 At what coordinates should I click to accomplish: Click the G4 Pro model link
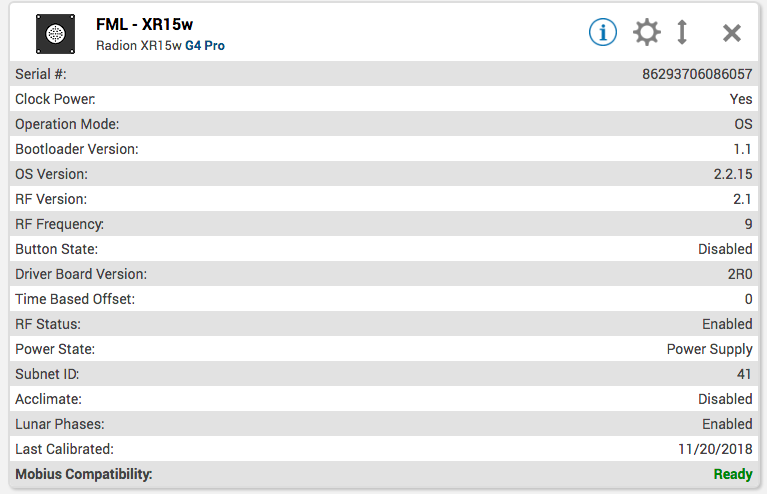point(204,45)
